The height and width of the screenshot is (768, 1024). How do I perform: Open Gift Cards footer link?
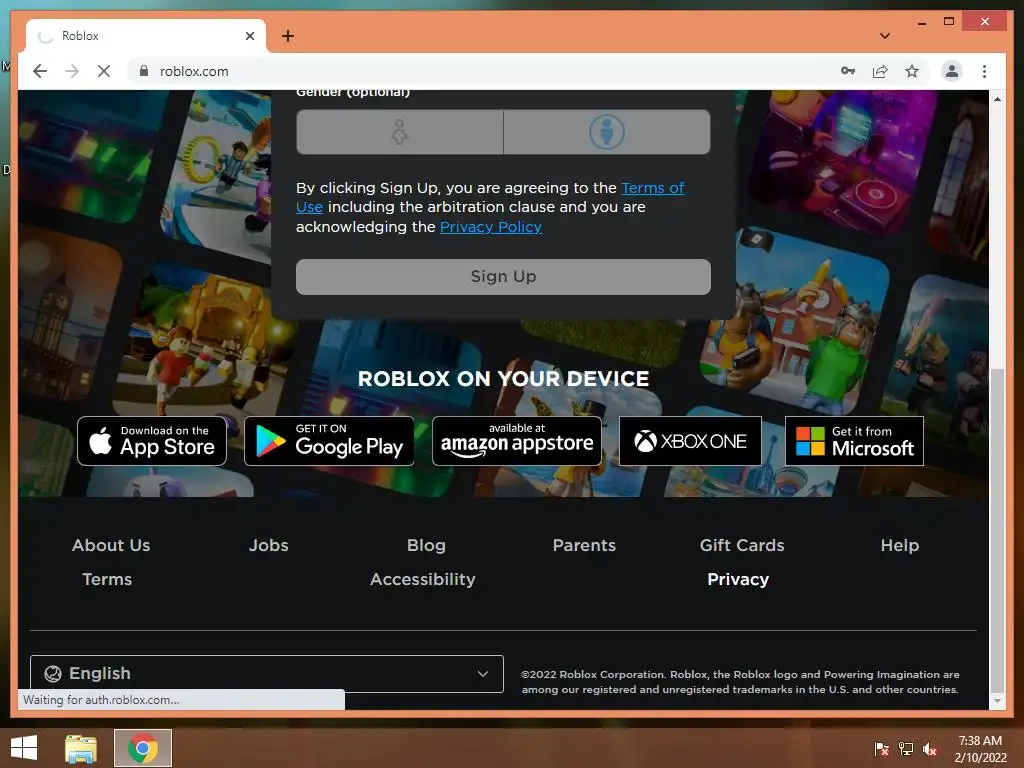742,545
